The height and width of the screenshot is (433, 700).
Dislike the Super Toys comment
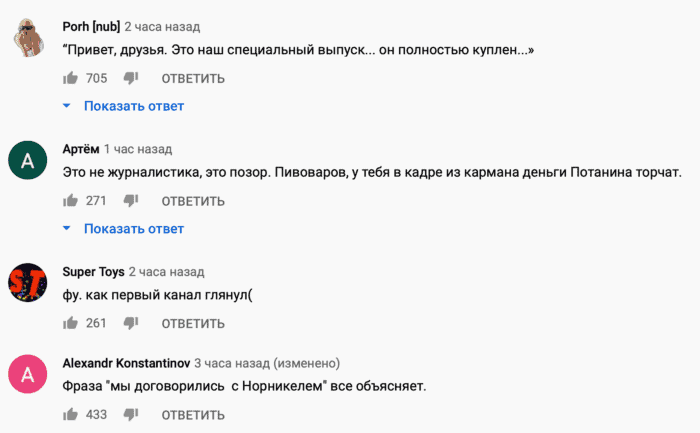pyautogui.click(x=131, y=323)
